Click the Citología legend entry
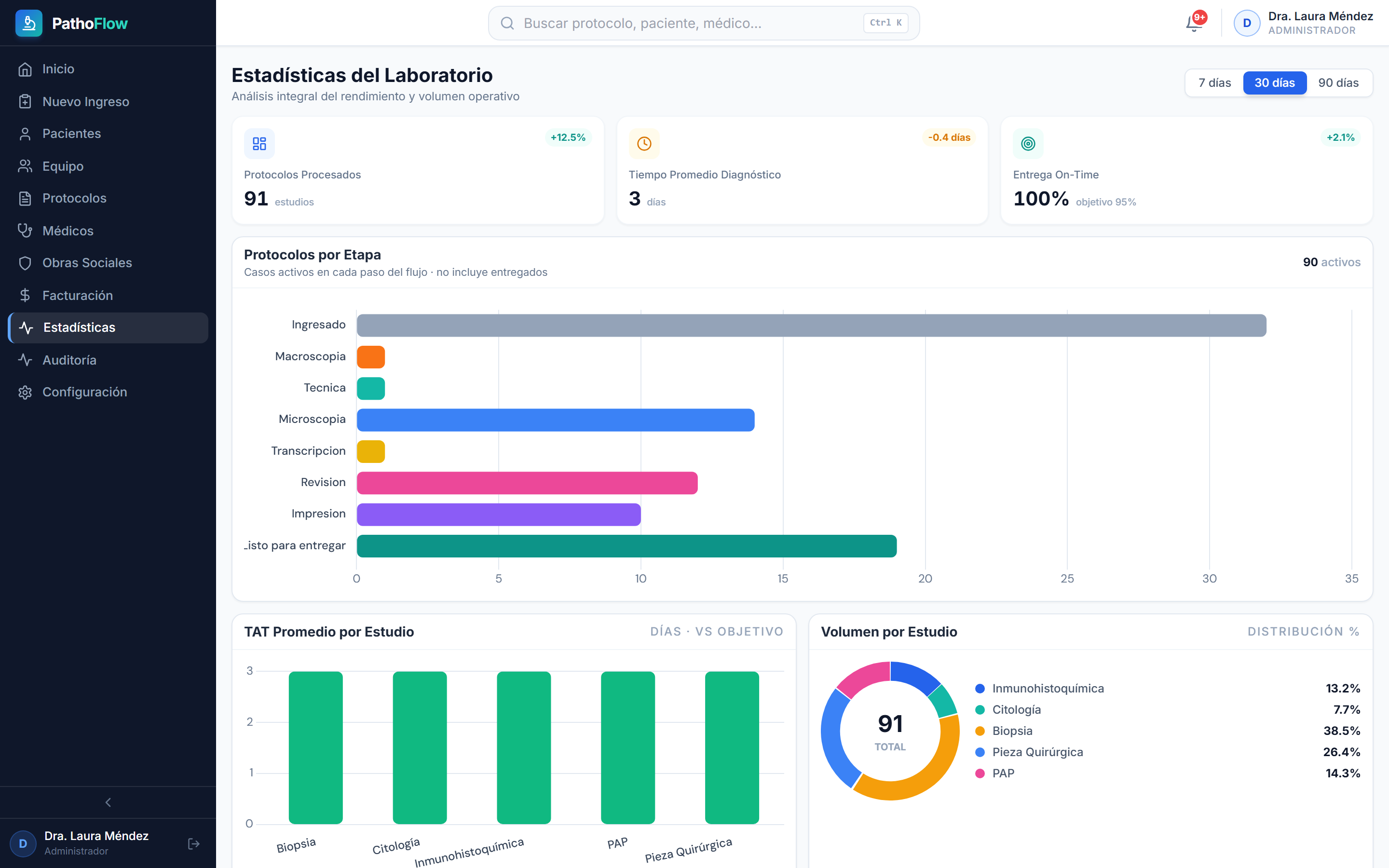 (x=1168, y=709)
